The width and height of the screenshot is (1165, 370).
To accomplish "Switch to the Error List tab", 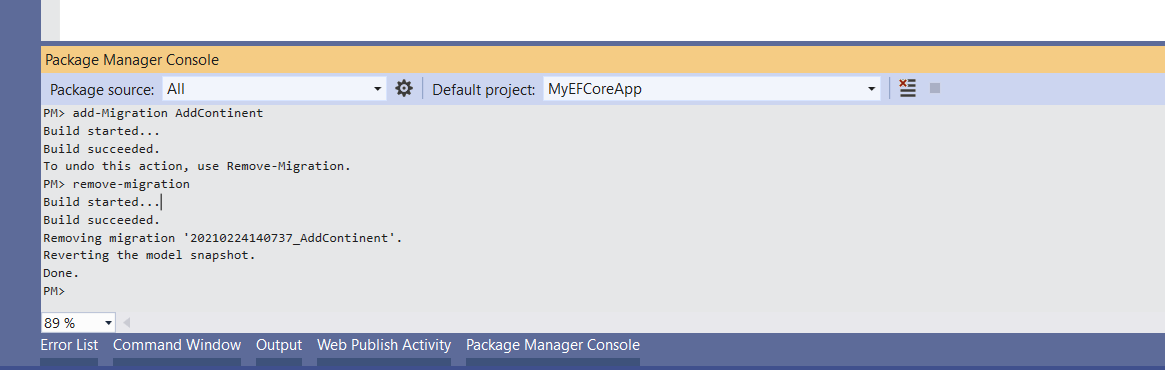I will 69,345.
